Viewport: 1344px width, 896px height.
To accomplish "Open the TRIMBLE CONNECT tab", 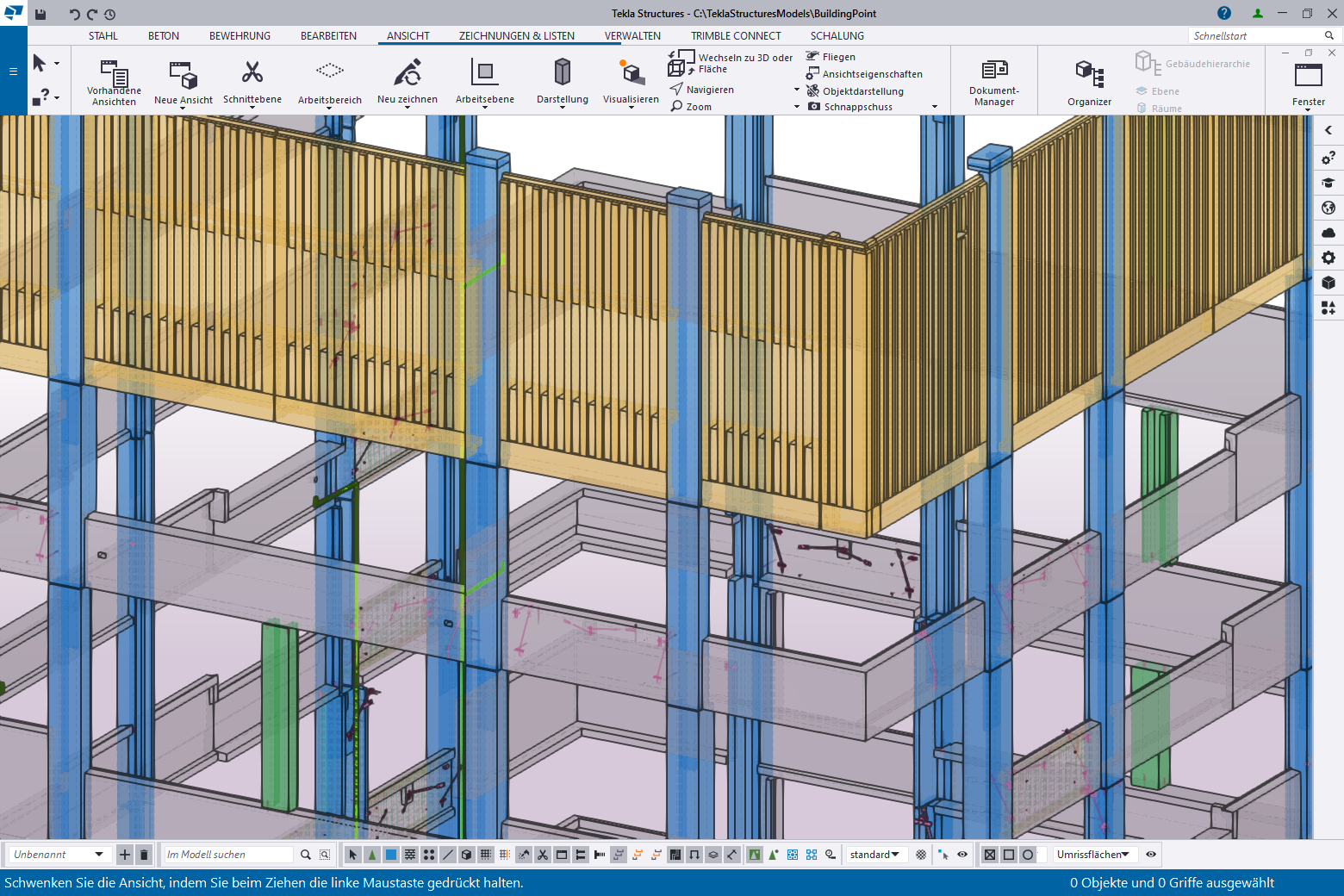I will coord(736,36).
